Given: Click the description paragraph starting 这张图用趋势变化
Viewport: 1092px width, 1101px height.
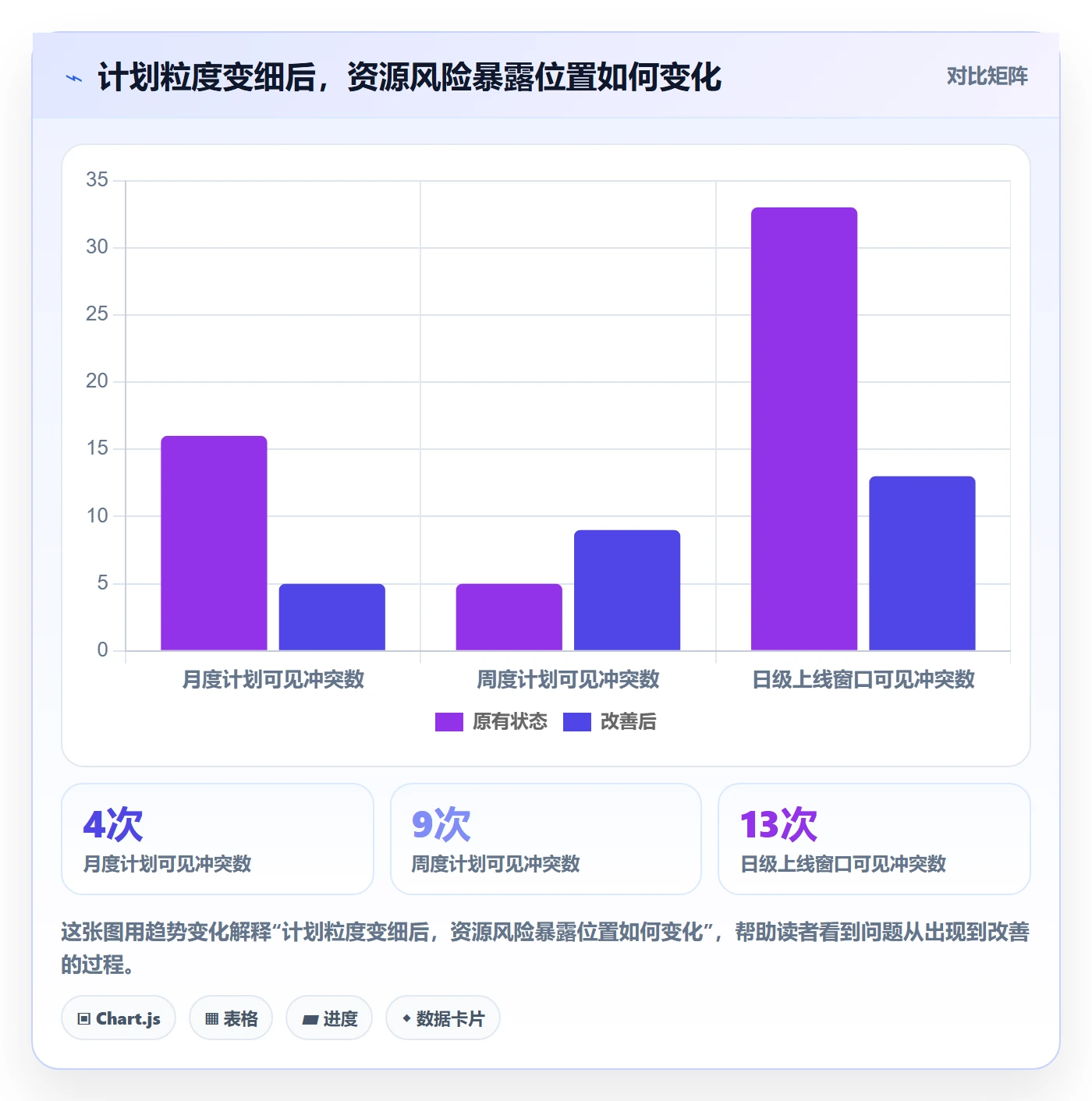Looking at the screenshot, I should (x=545, y=948).
